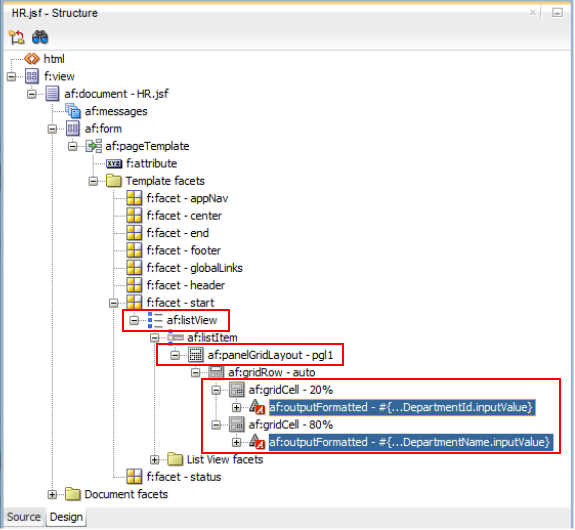Collapse the af:document node

(x=32, y=94)
